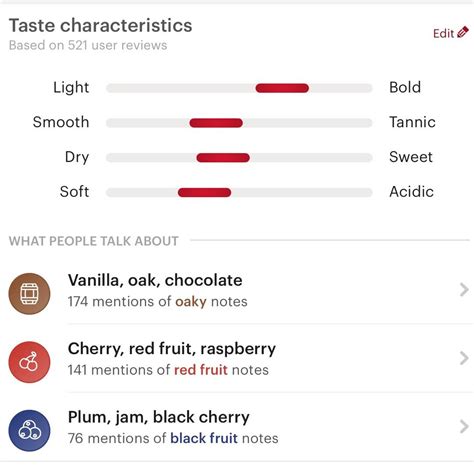
Task: Open Cherry, red fruit, raspberry notes
Action: [x=237, y=359]
